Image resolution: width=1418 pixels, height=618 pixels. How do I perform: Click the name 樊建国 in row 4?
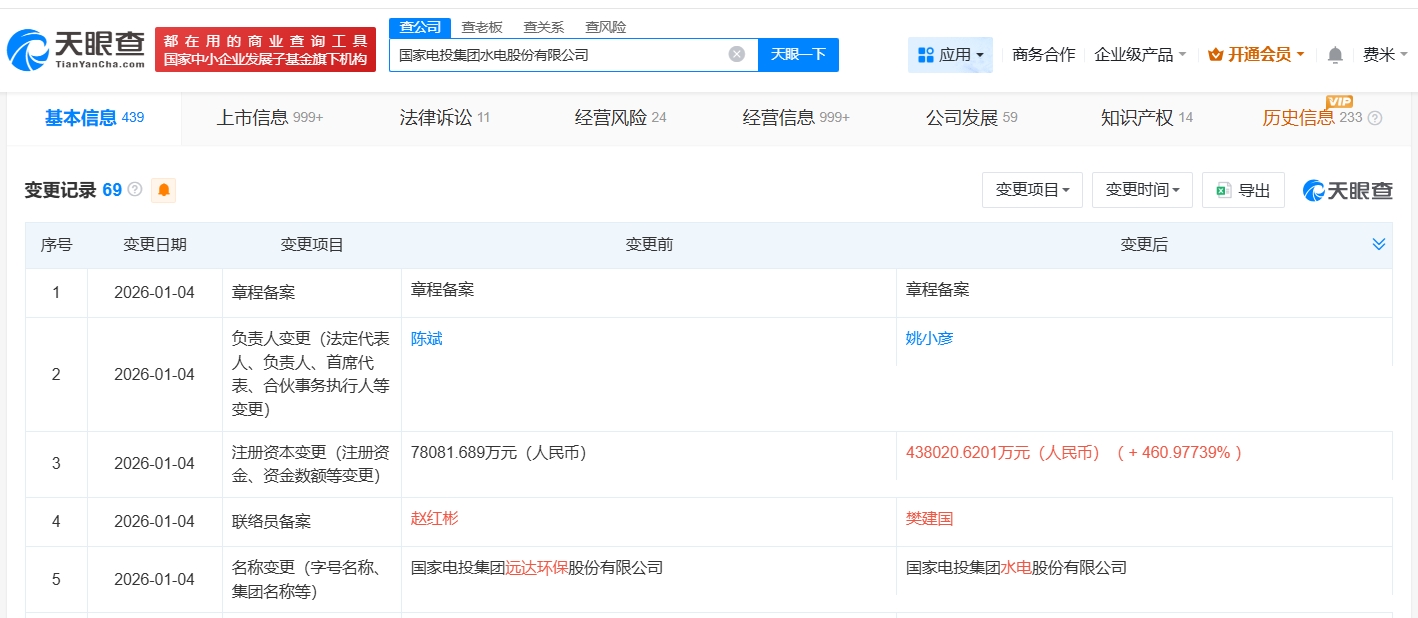pyautogui.click(x=930, y=519)
